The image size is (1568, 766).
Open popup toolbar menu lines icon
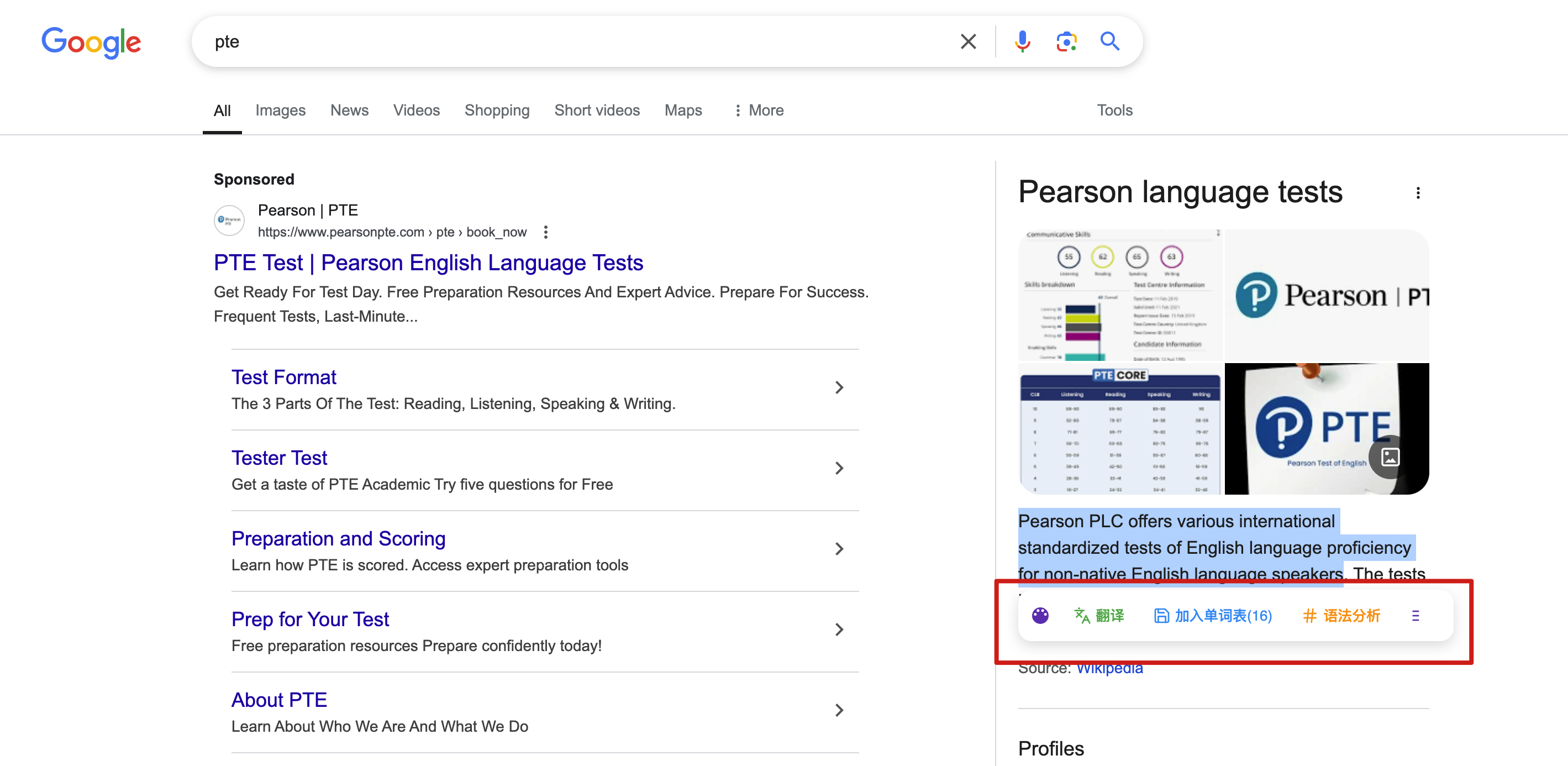(x=1415, y=616)
